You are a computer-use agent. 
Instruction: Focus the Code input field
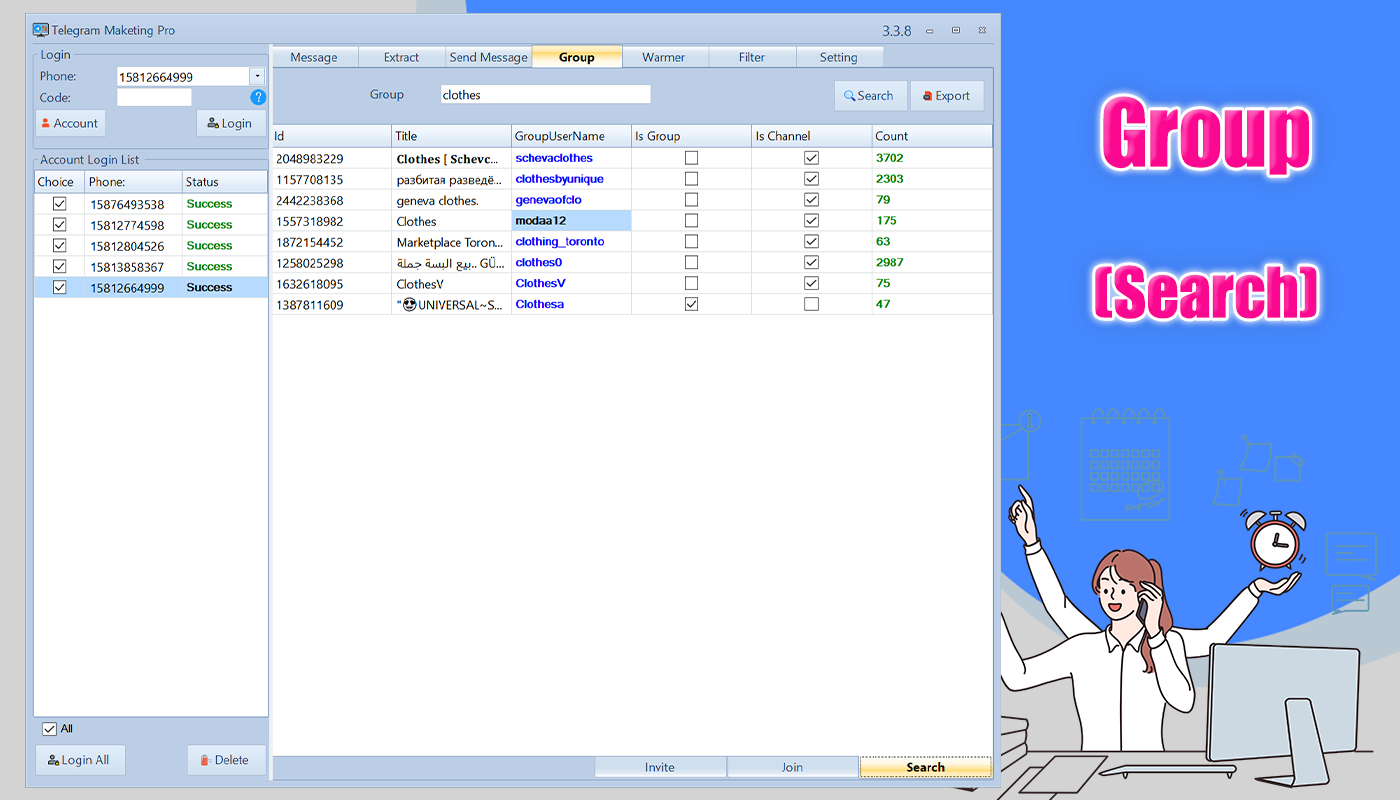154,97
